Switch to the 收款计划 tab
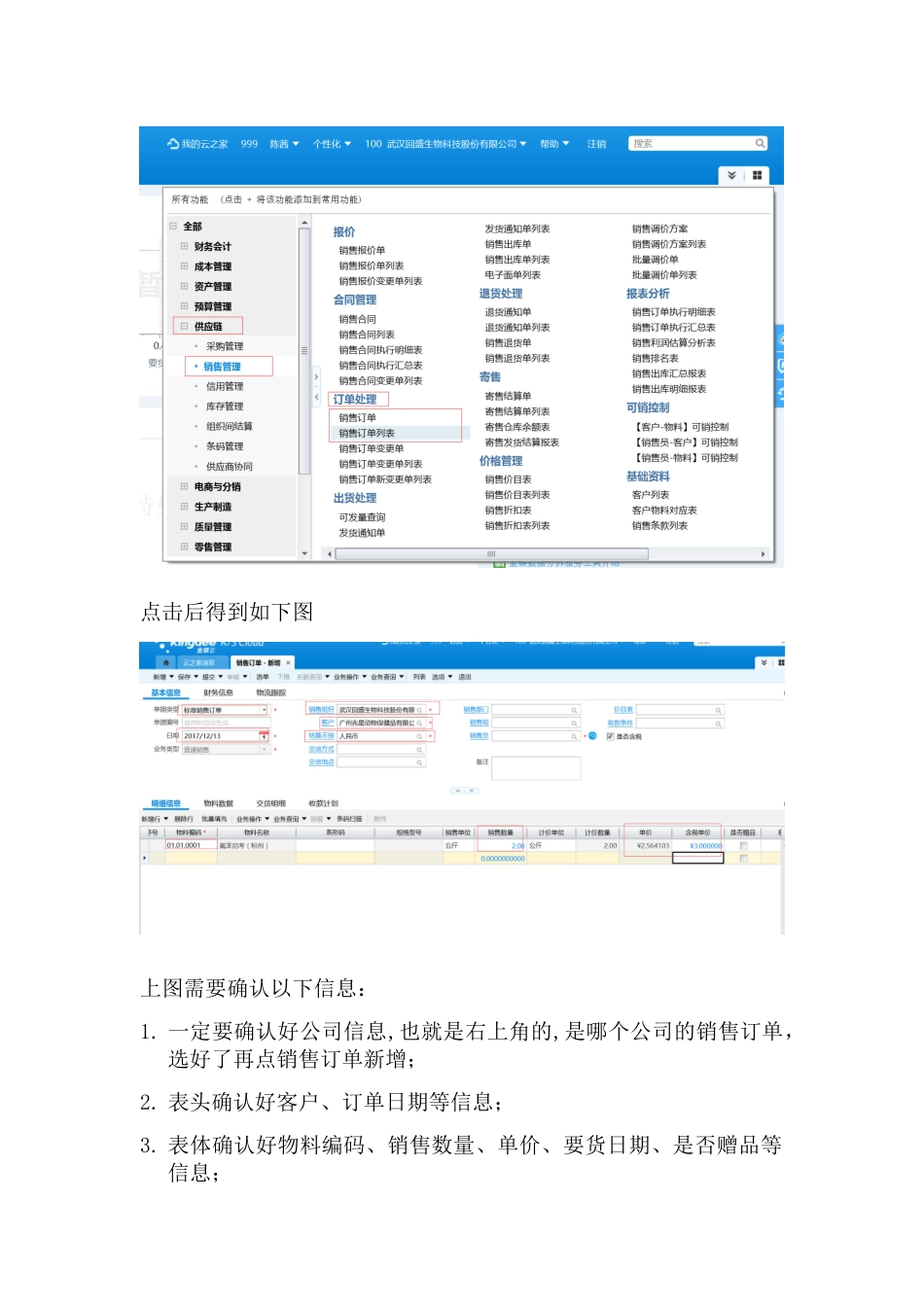The width and height of the screenshot is (924, 1307). (323, 804)
